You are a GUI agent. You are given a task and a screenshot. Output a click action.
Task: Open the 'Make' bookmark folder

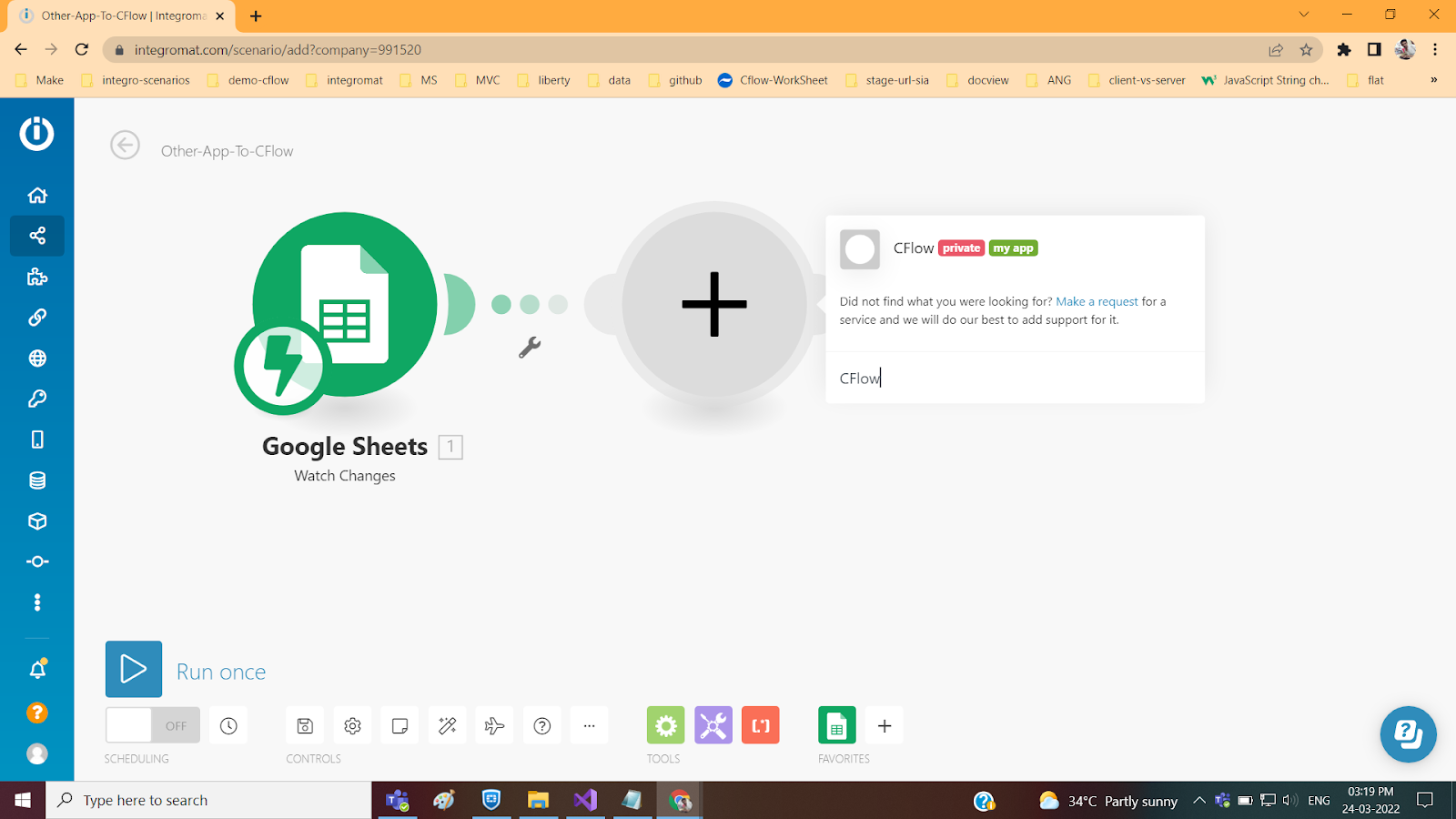point(40,80)
